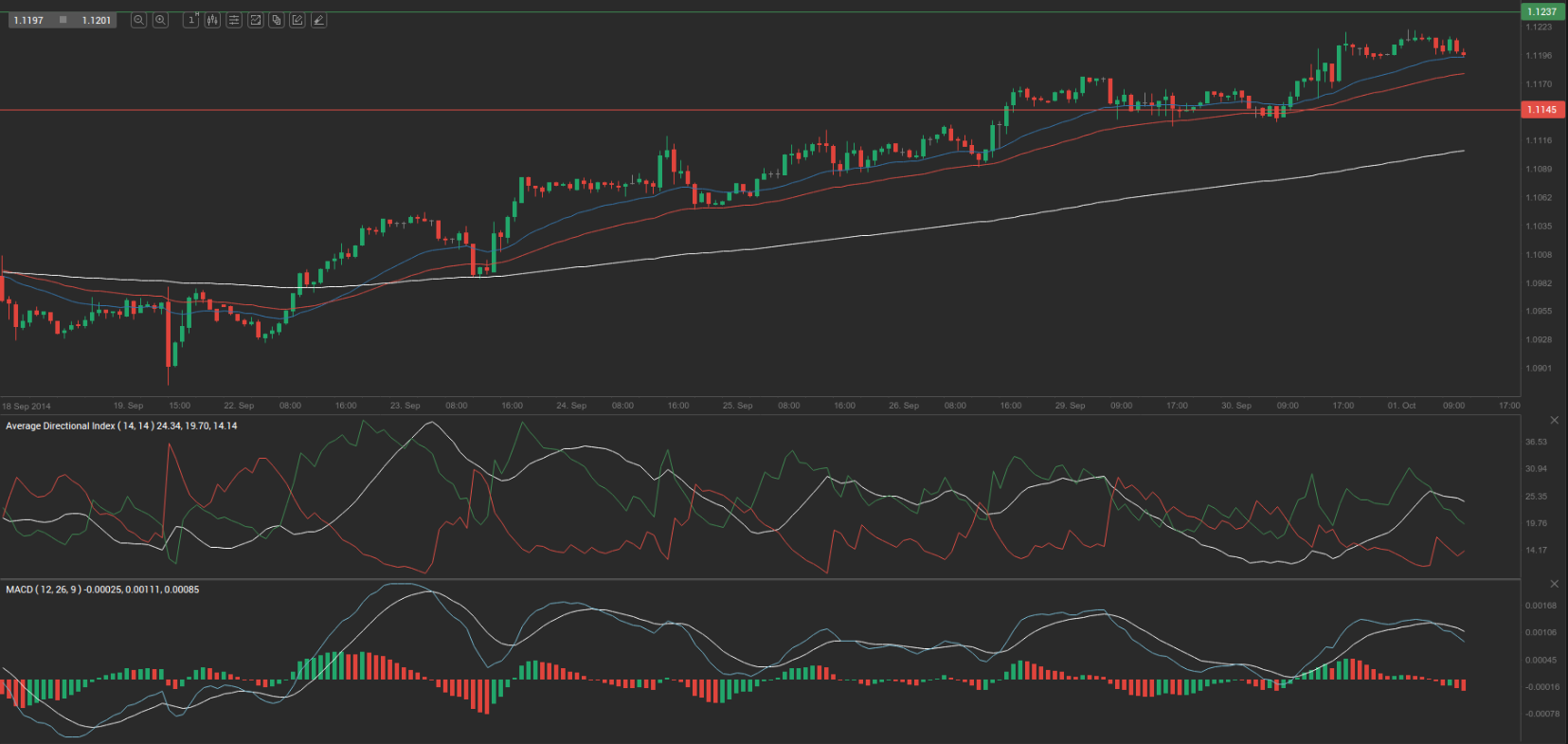Click the line chart image icon
1568x744 pixels.
click(x=255, y=20)
